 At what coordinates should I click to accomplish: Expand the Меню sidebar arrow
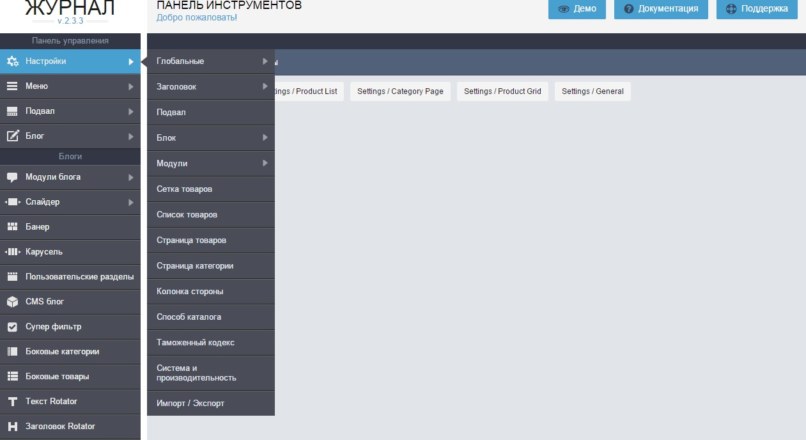[x=131, y=87]
